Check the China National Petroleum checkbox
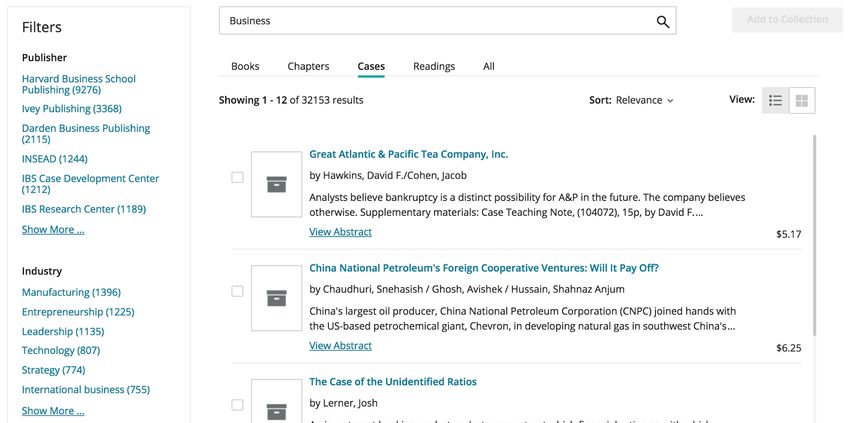 237,291
